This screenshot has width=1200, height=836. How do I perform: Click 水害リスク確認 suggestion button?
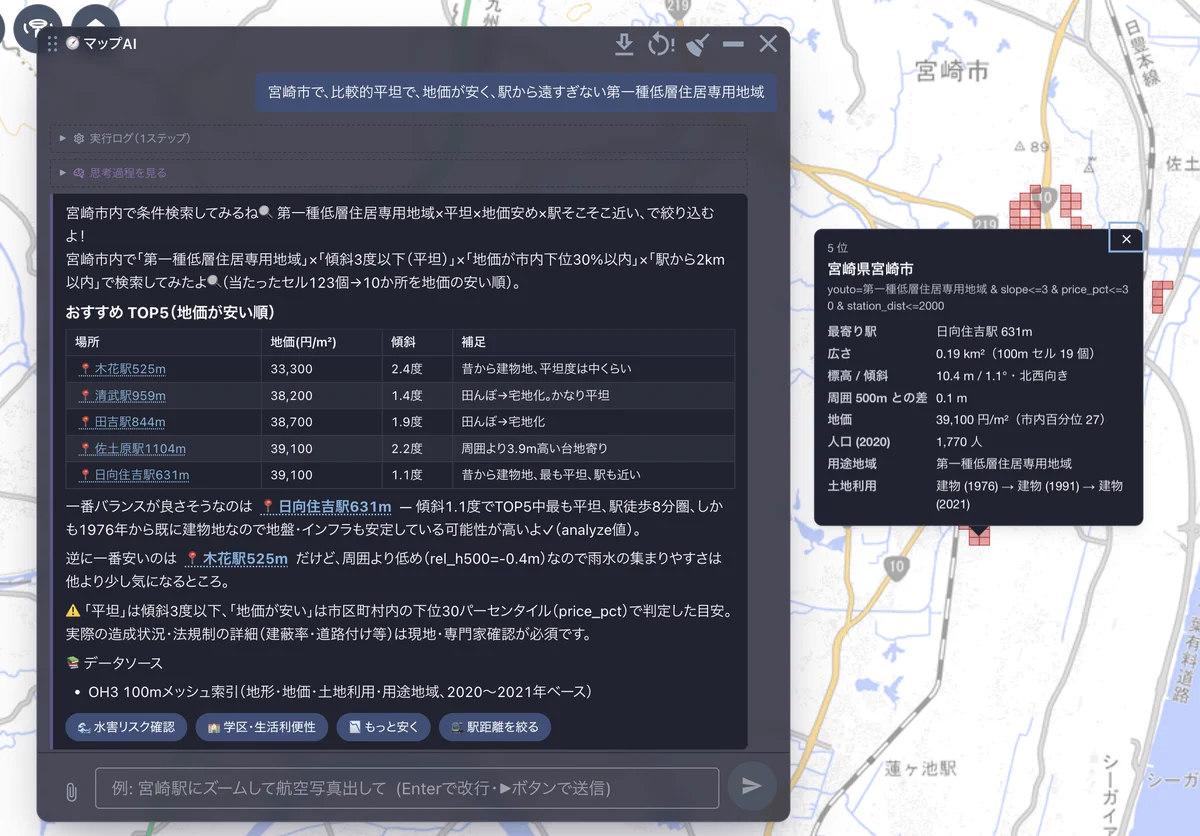[126, 727]
